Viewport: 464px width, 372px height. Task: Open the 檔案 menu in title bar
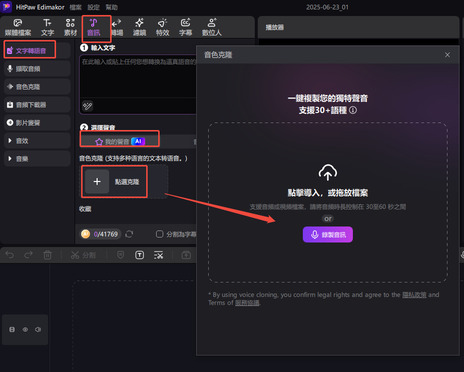pos(75,7)
